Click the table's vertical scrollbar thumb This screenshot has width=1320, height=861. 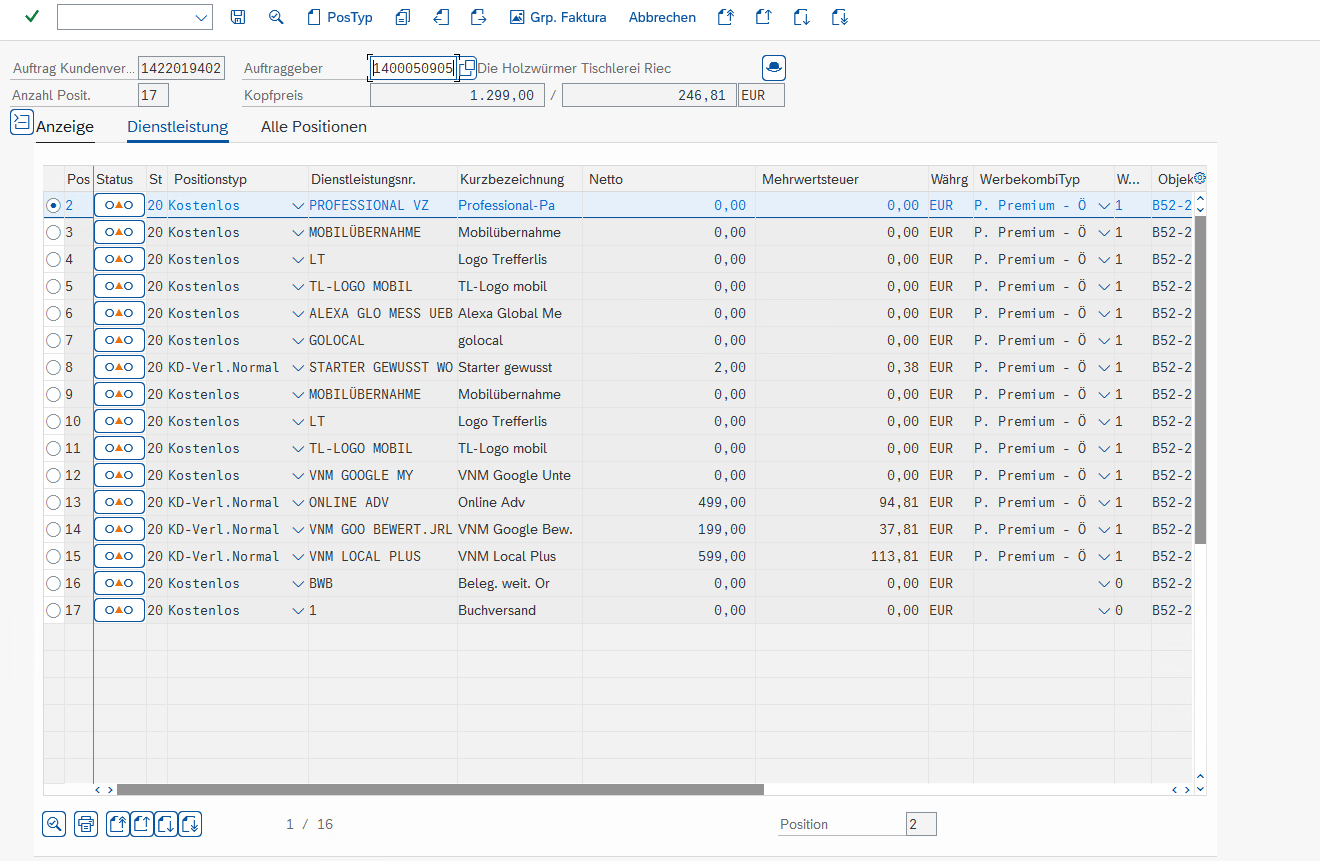click(1201, 379)
